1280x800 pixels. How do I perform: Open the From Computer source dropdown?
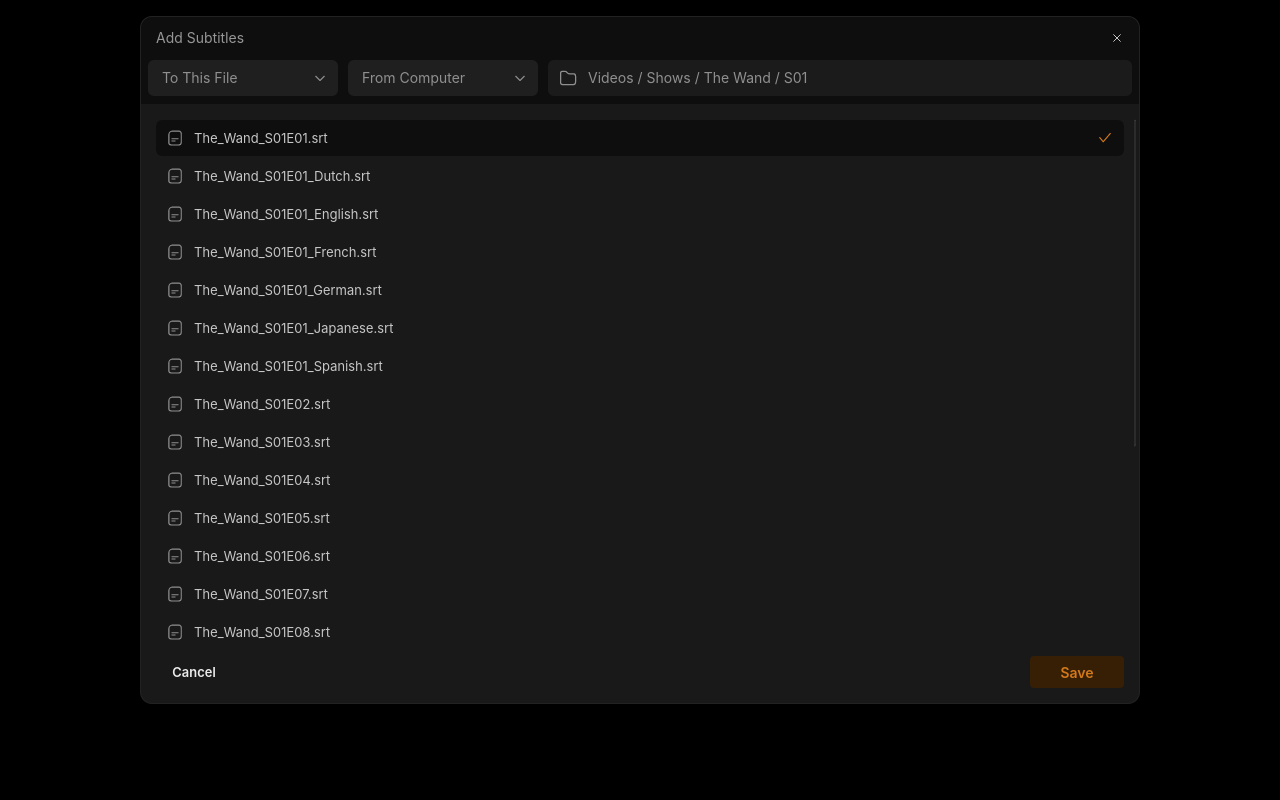point(443,78)
